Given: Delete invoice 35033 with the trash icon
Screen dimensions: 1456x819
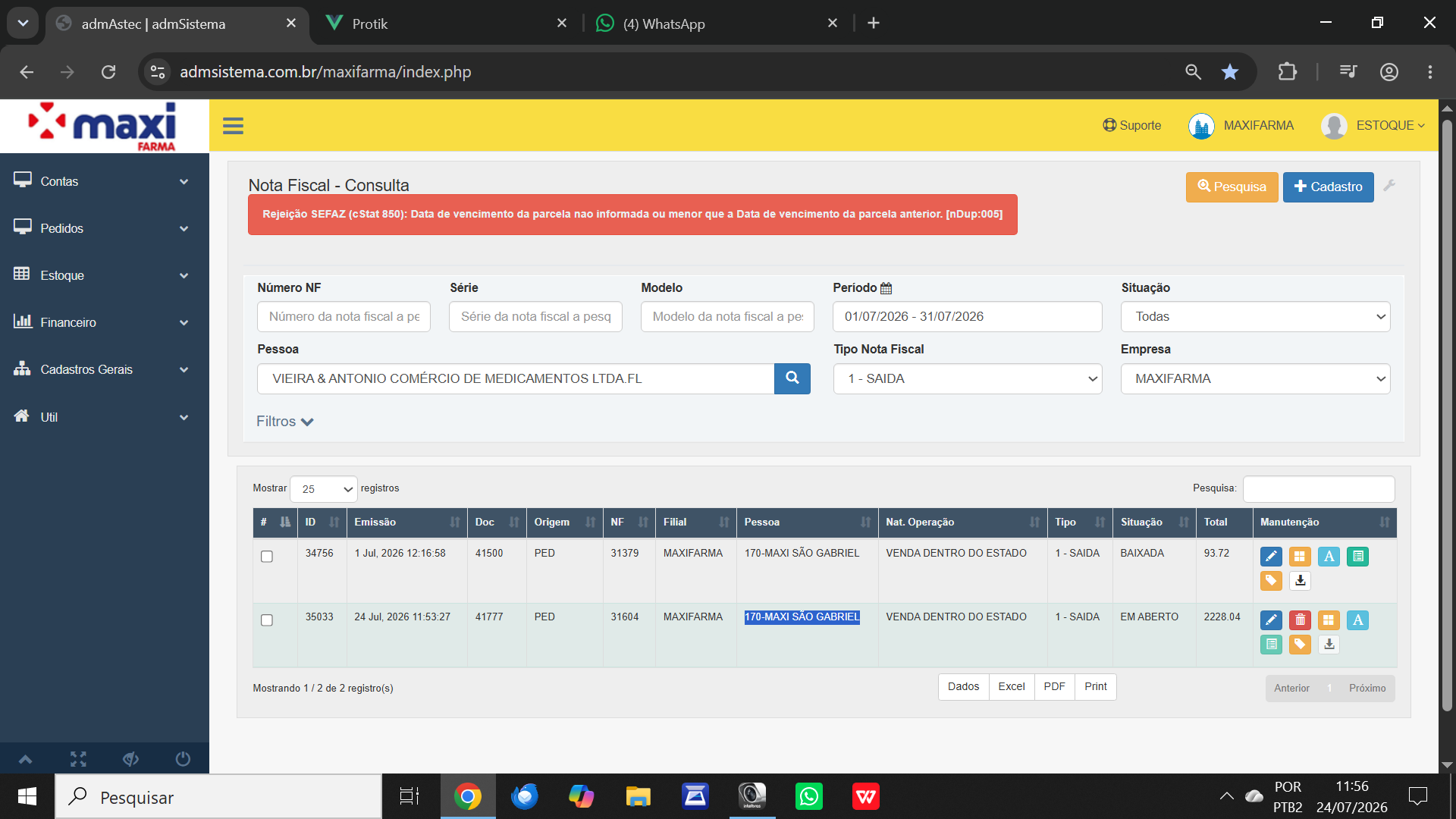Looking at the screenshot, I should pyautogui.click(x=1300, y=620).
